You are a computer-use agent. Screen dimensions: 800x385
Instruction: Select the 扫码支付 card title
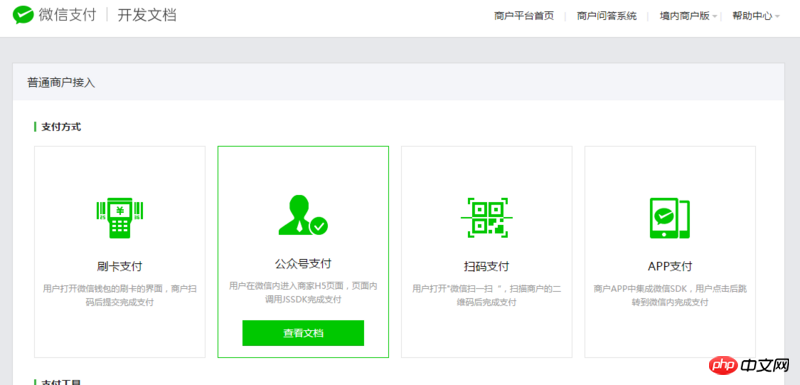pyautogui.click(x=486, y=266)
